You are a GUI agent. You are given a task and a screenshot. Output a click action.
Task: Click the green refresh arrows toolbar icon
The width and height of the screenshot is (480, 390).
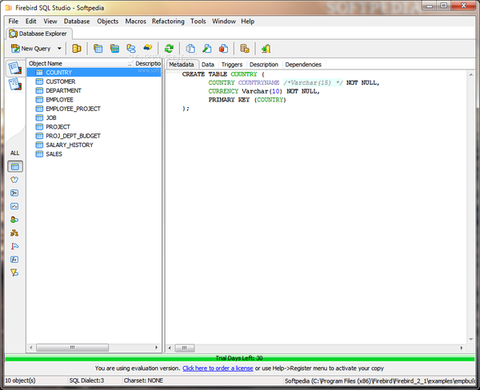[169, 49]
